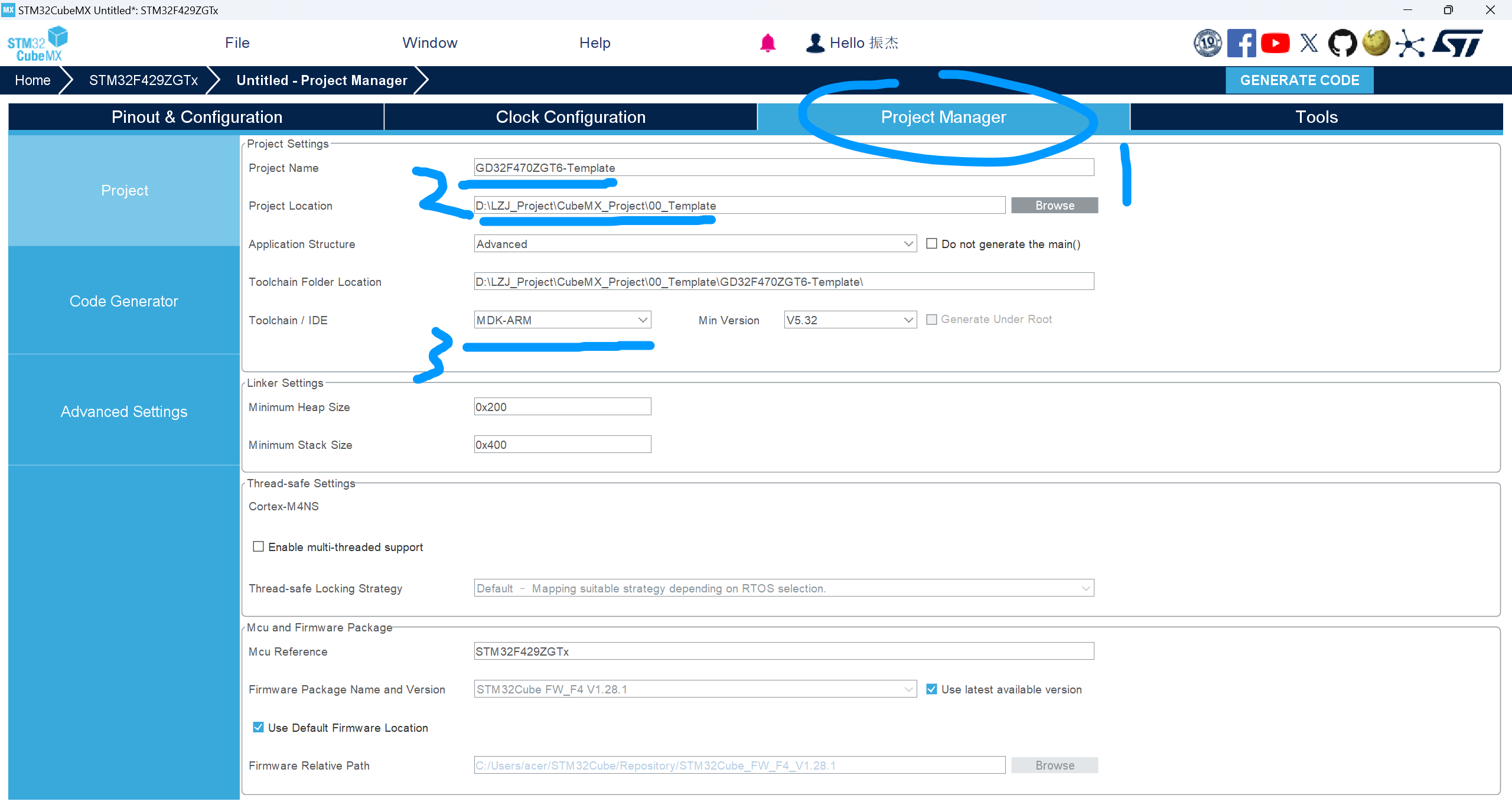Screen dimensions: 1512x808
Task: Go to the Home breadcrumb
Action: tap(32, 80)
